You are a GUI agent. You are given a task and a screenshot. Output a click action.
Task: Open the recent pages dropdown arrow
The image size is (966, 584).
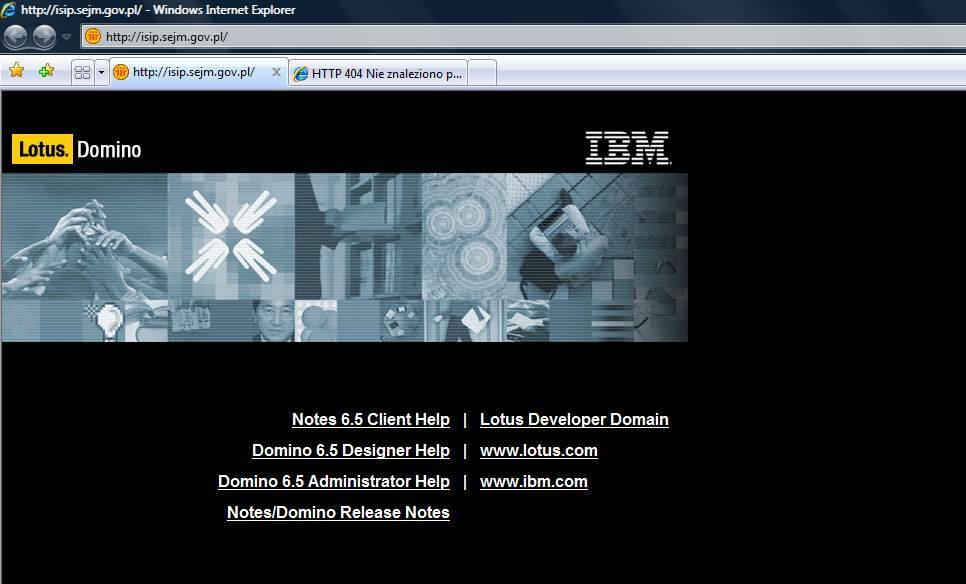pyautogui.click(x=67, y=37)
